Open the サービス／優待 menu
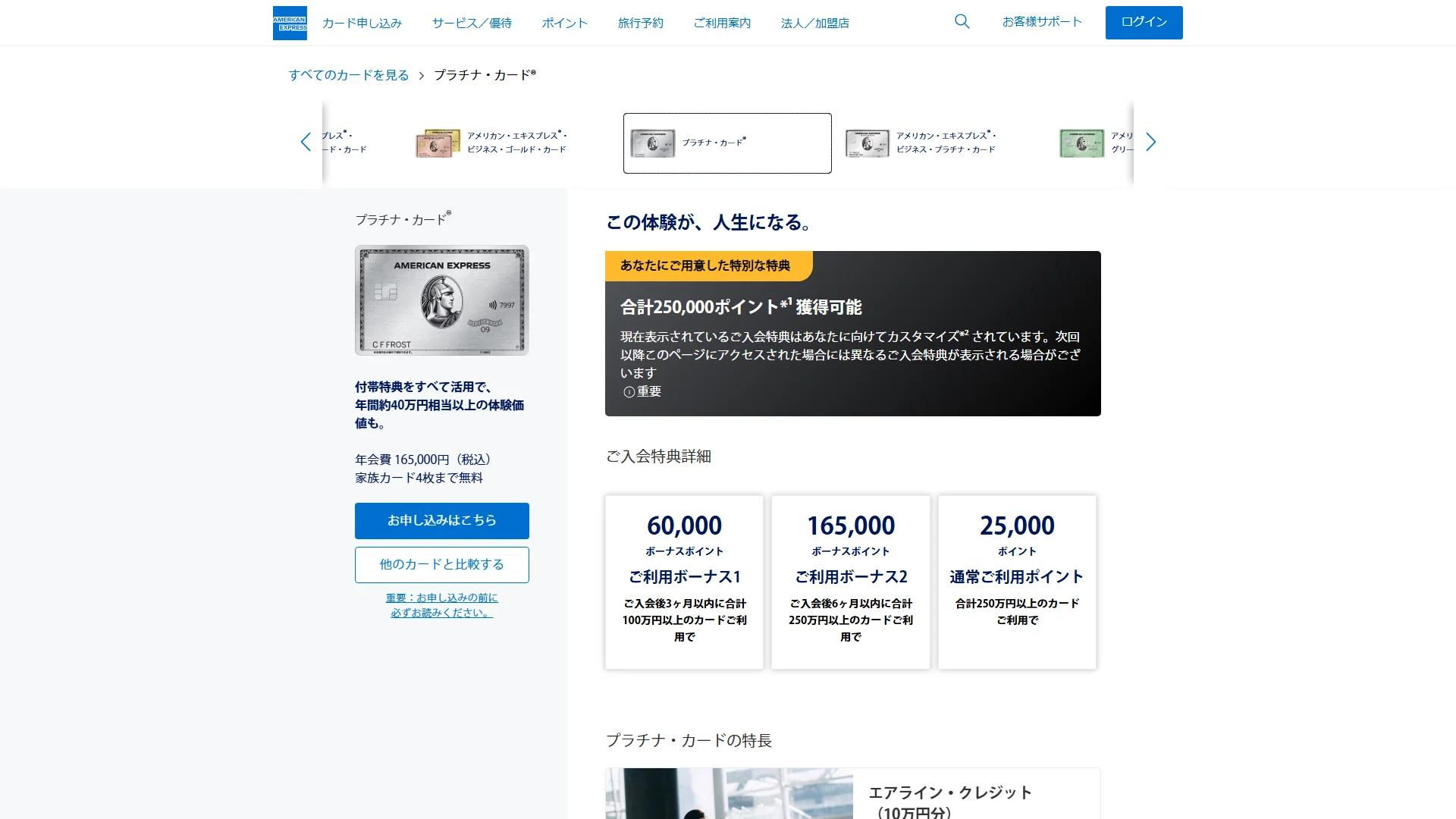The height and width of the screenshot is (819, 1456). click(x=472, y=23)
